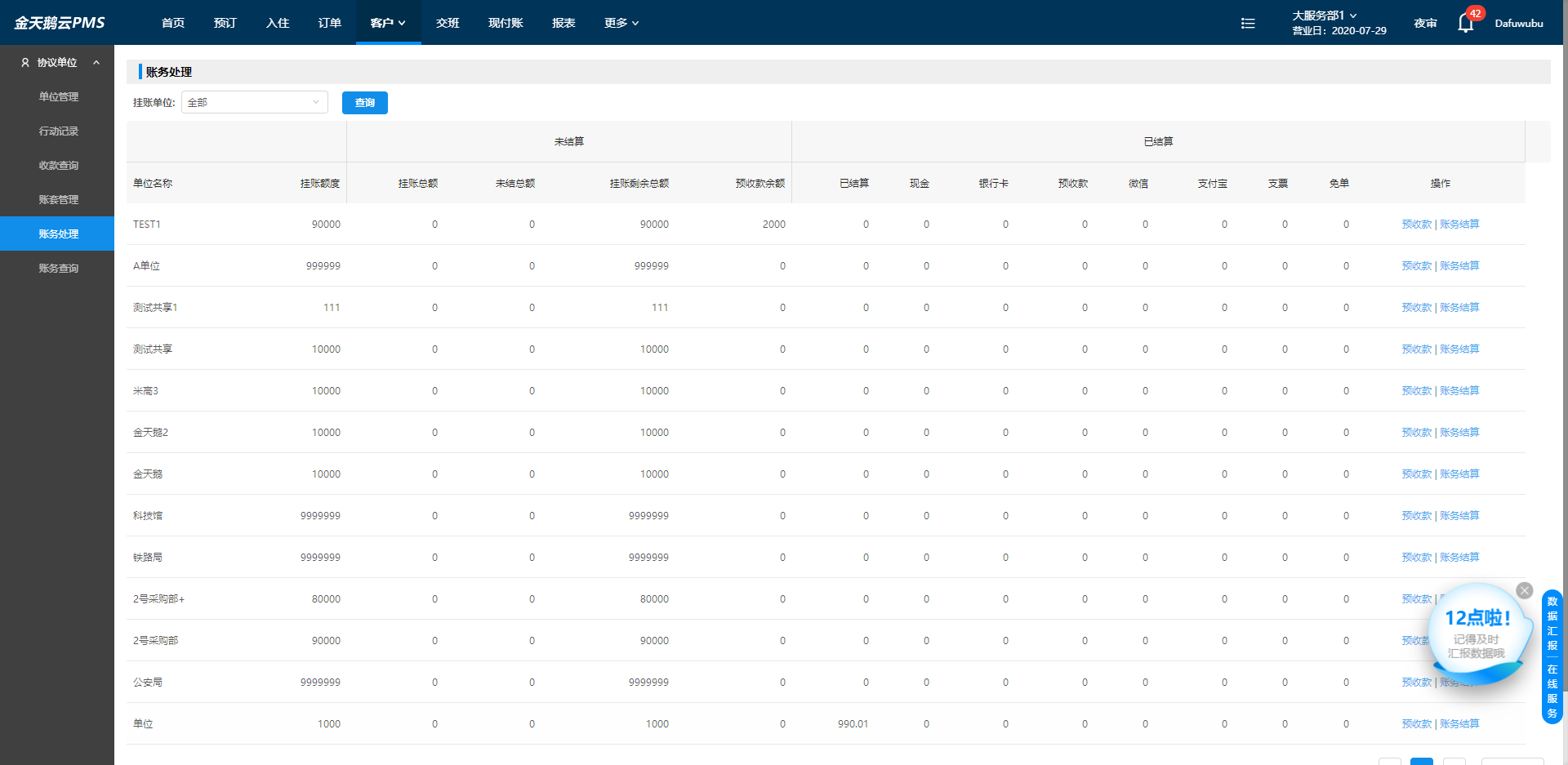Click the 2号采购部+ unit name
Screen dimensions: 1568x765
(x=159, y=598)
